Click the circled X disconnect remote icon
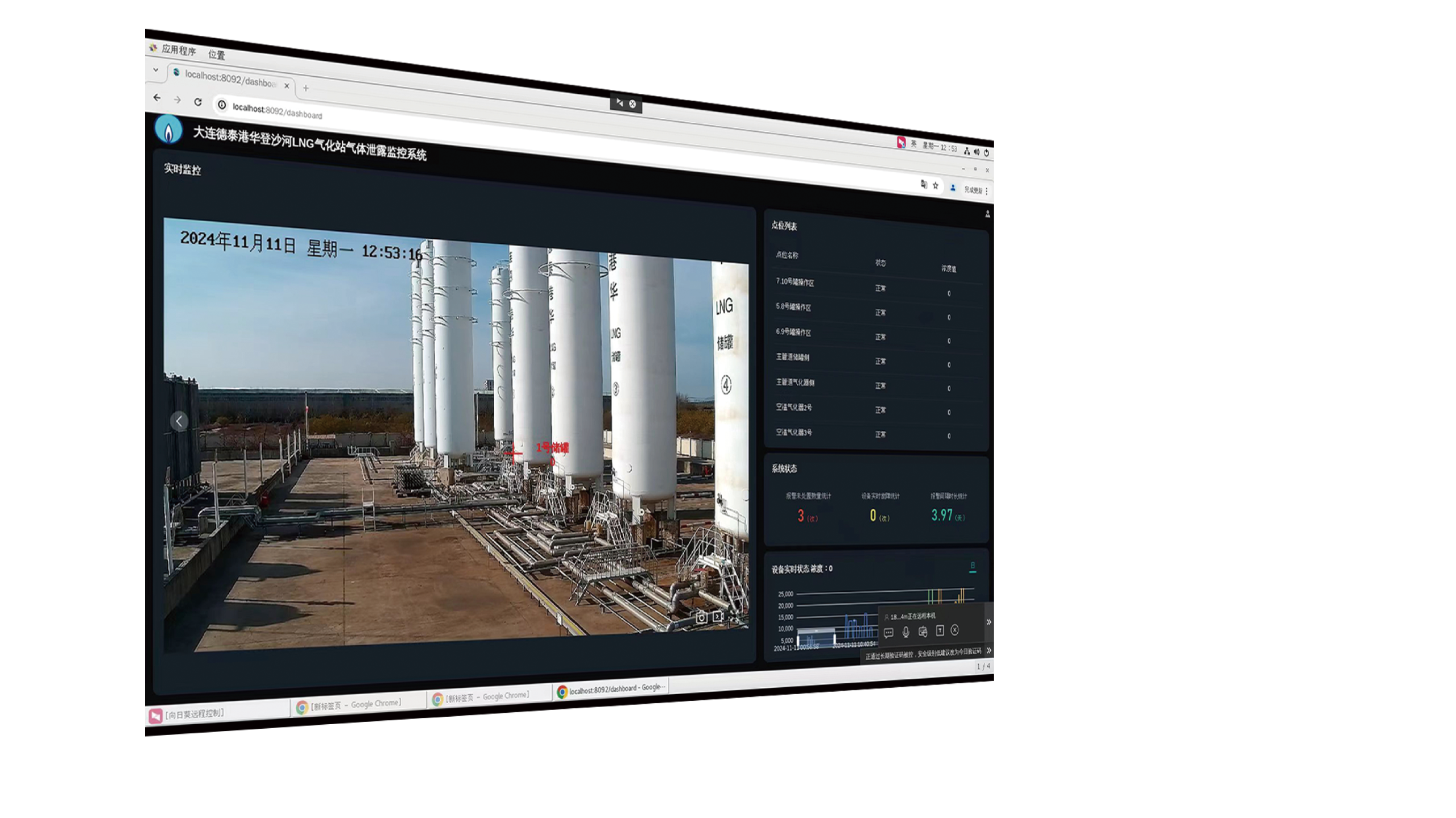The image size is (1456, 818). point(955,630)
